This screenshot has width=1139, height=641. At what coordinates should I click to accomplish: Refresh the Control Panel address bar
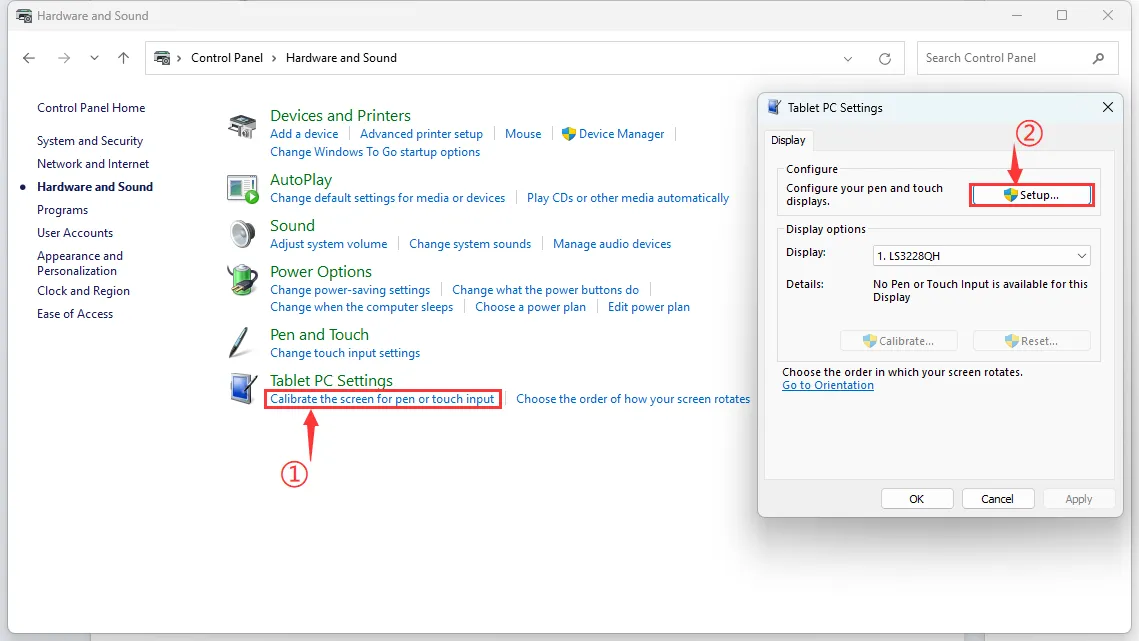(x=884, y=58)
